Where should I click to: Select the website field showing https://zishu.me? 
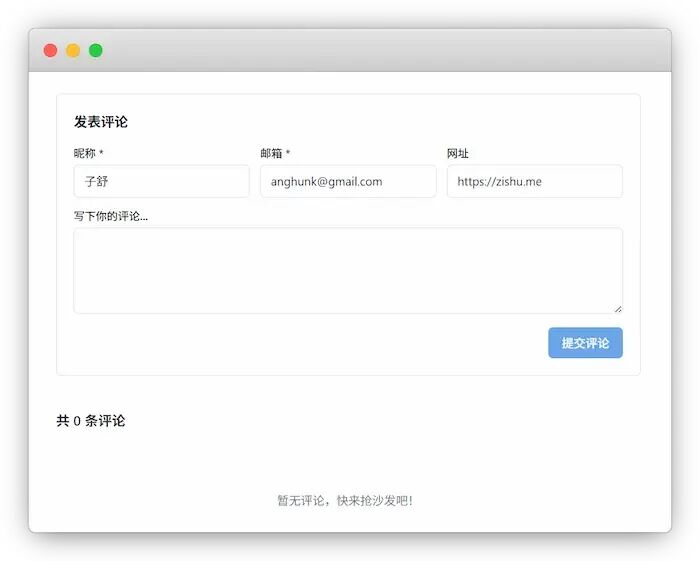click(535, 181)
